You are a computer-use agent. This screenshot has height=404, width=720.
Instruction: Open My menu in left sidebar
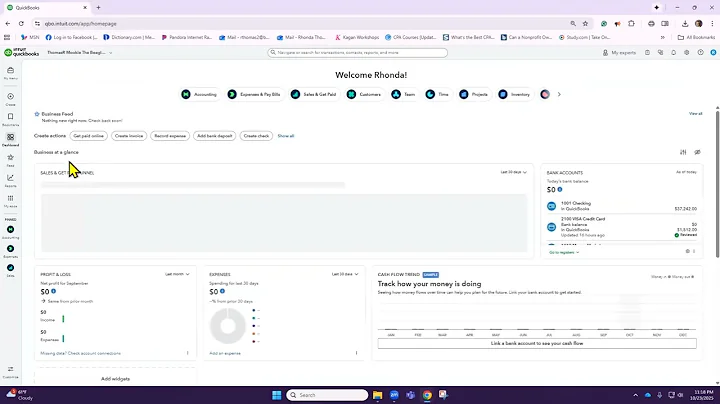(11, 73)
